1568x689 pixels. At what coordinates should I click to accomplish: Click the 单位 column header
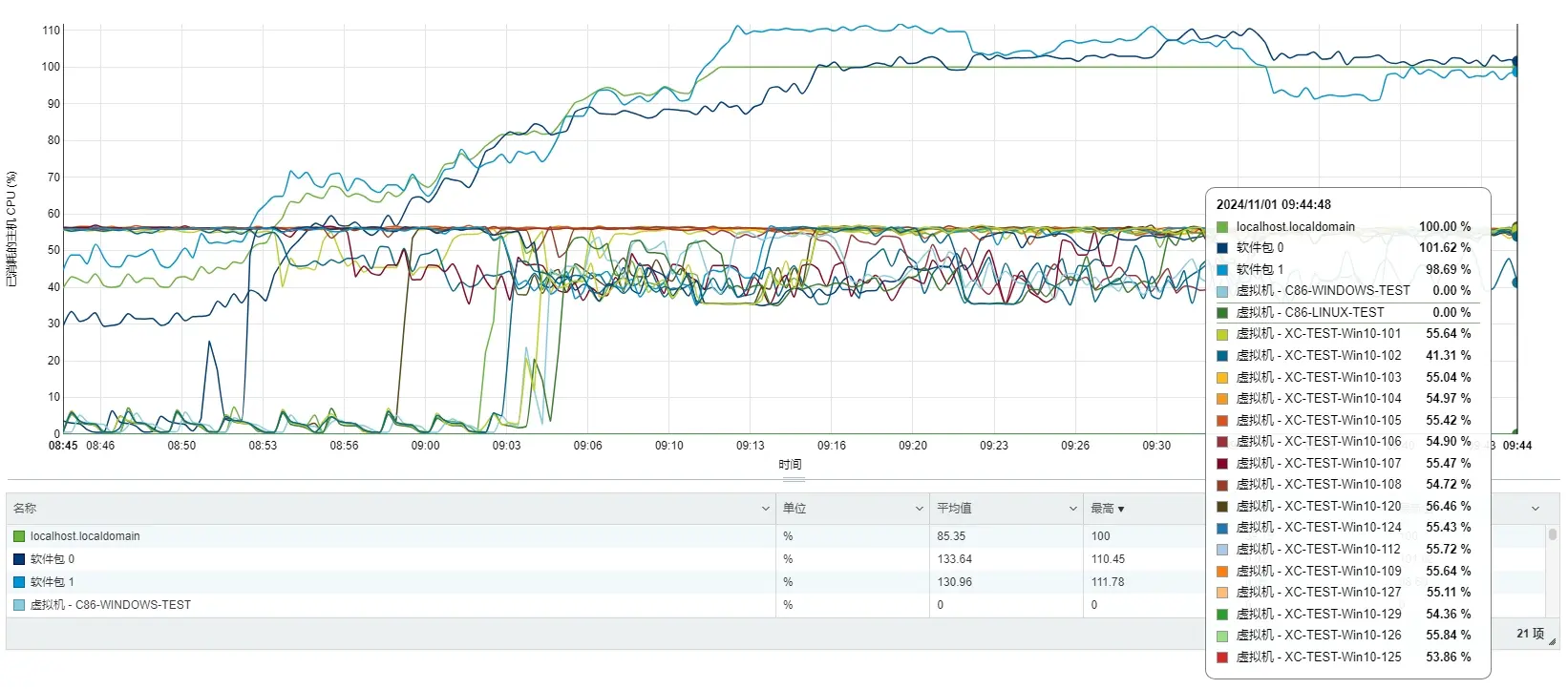click(795, 509)
